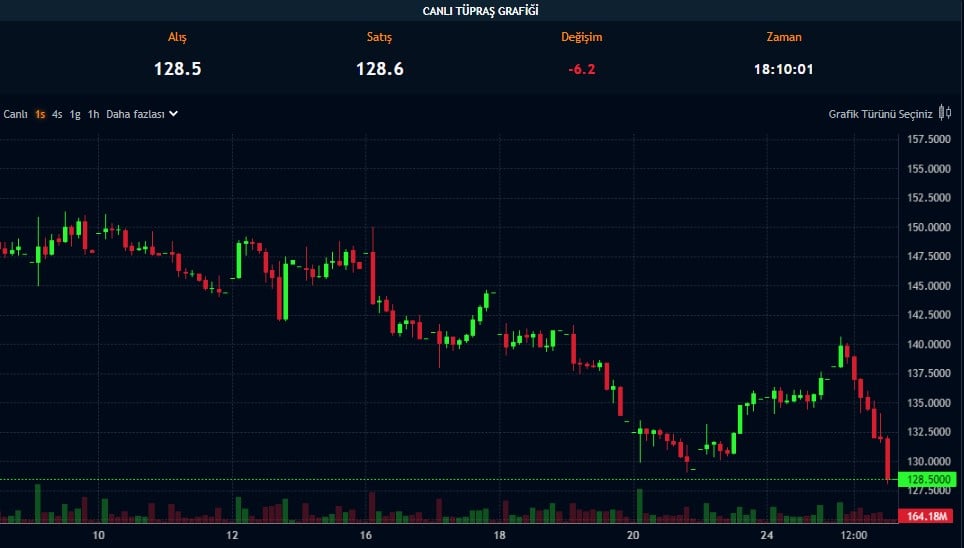Click the Satış price value 128.6

(x=379, y=69)
